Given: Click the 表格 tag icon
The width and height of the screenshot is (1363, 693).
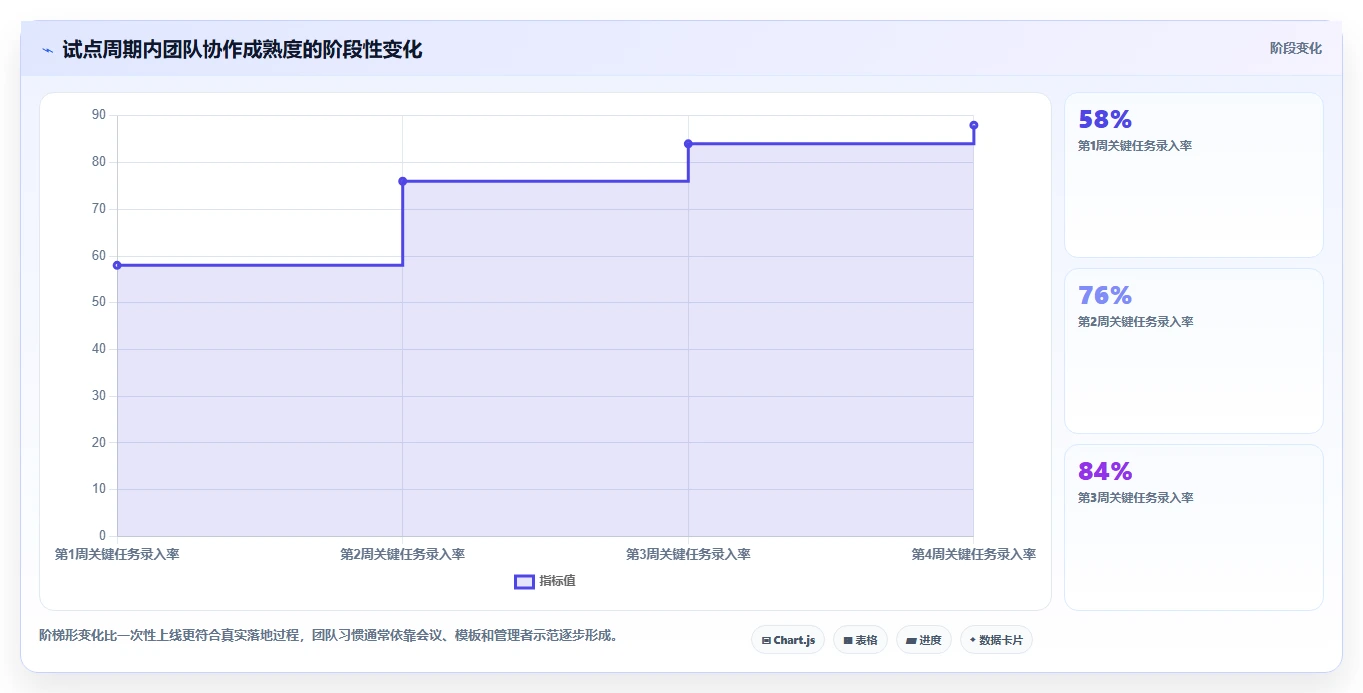Looking at the screenshot, I should click(x=848, y=640).
